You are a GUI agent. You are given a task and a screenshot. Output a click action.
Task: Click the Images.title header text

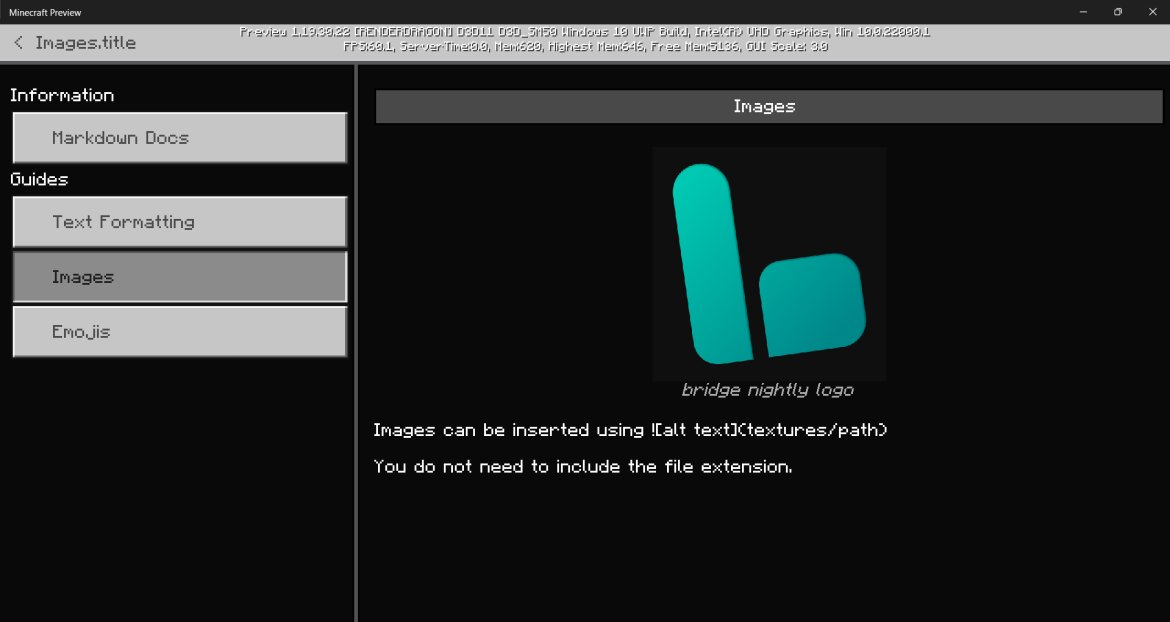click(86, 43)
